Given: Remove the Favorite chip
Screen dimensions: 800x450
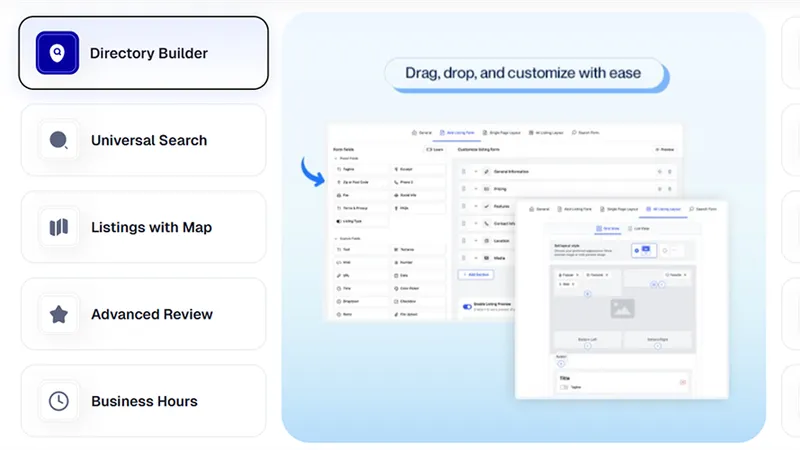Looking at the screenshot, I should (685, 275).
